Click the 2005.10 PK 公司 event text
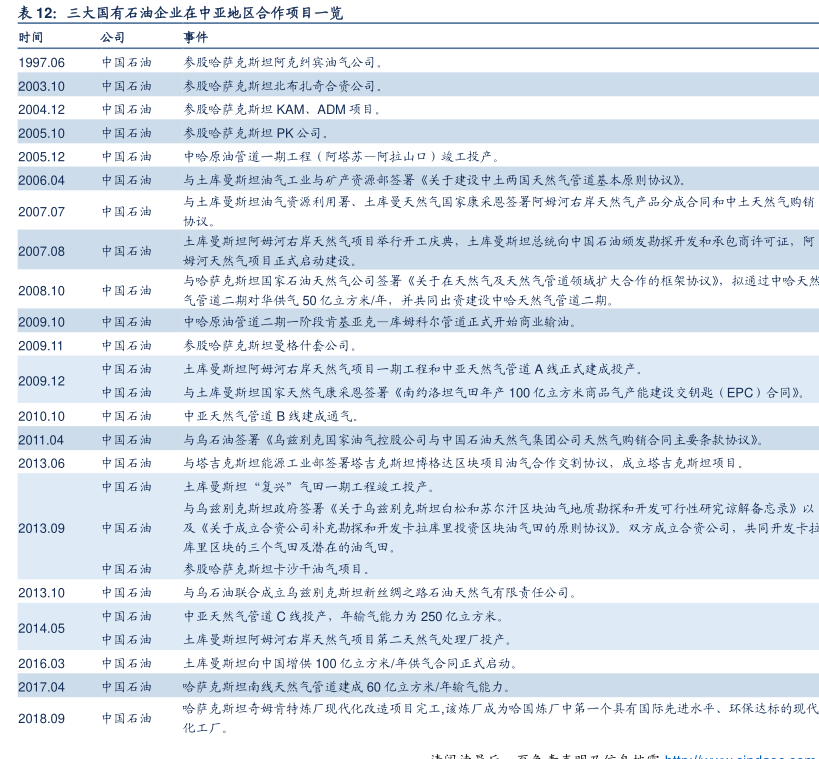The height and width of the screenshot is (759, 819). coord(256,133)
